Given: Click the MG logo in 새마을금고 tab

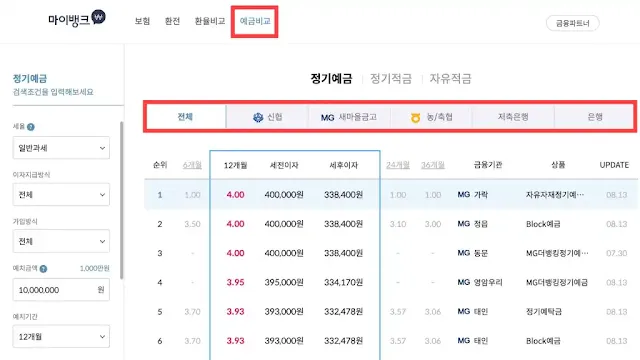Looking at the screenshot, I should tap(327, 118).
